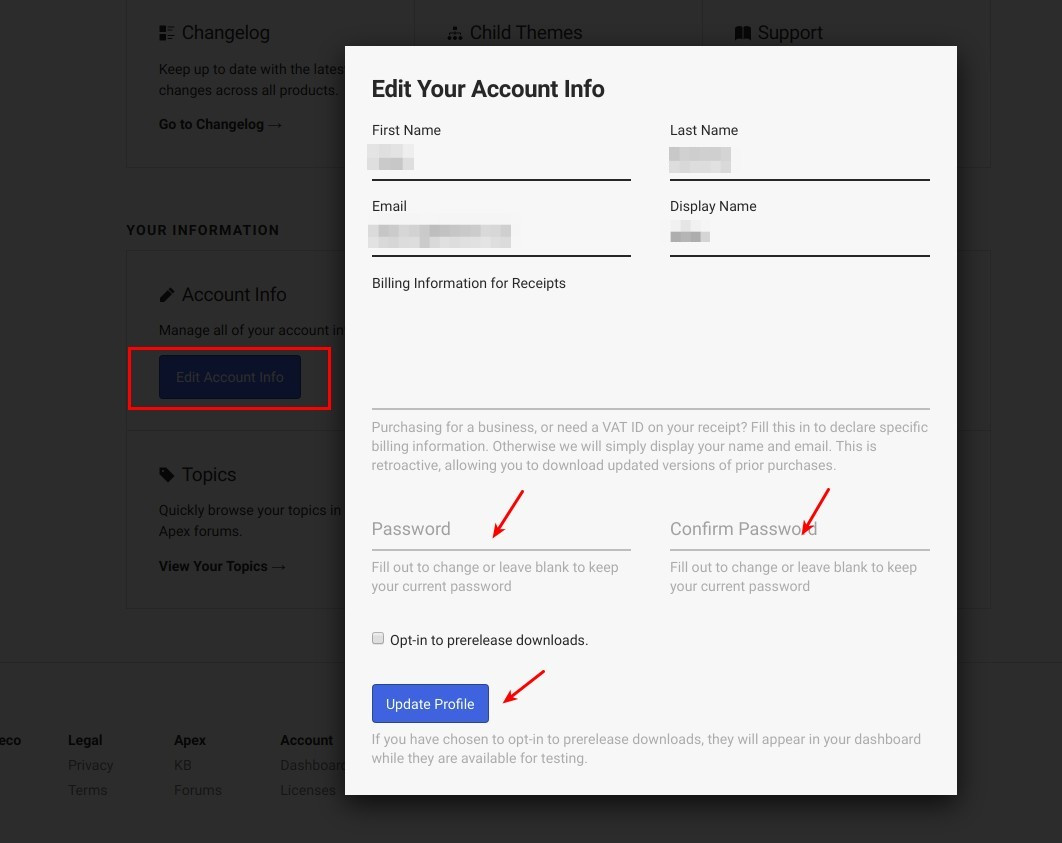Click into the Email field
The image size is (1062, 843).
click(x=501, y=237)
